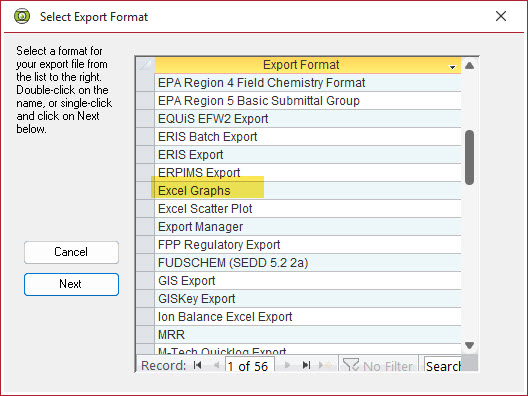Select FUDSCHEM (SEDD 5.2 2a) format
The height and width of the screenshot is (396, 528).
pos(308,263)
